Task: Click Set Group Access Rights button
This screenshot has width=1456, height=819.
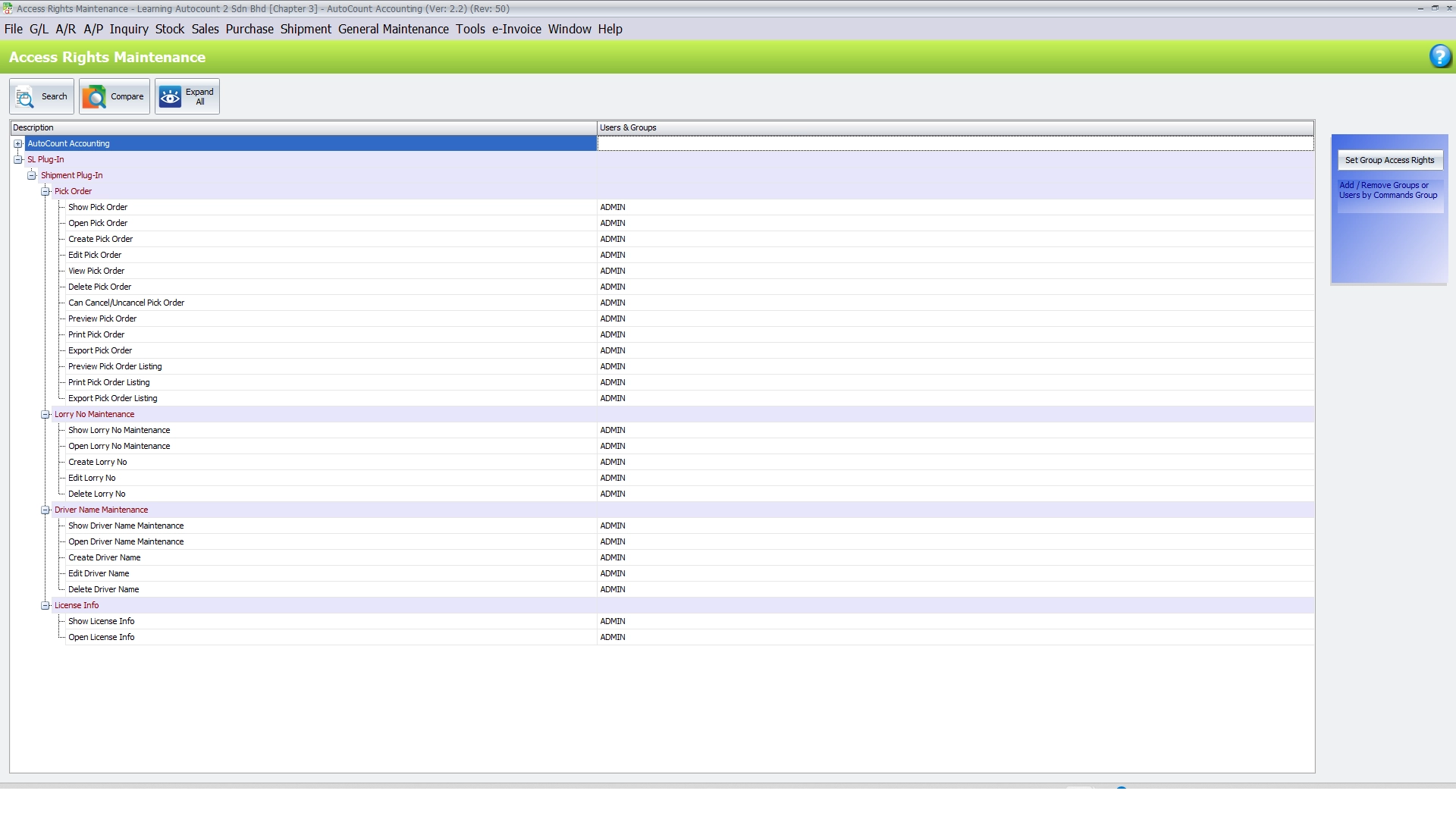Action: 1389,160
